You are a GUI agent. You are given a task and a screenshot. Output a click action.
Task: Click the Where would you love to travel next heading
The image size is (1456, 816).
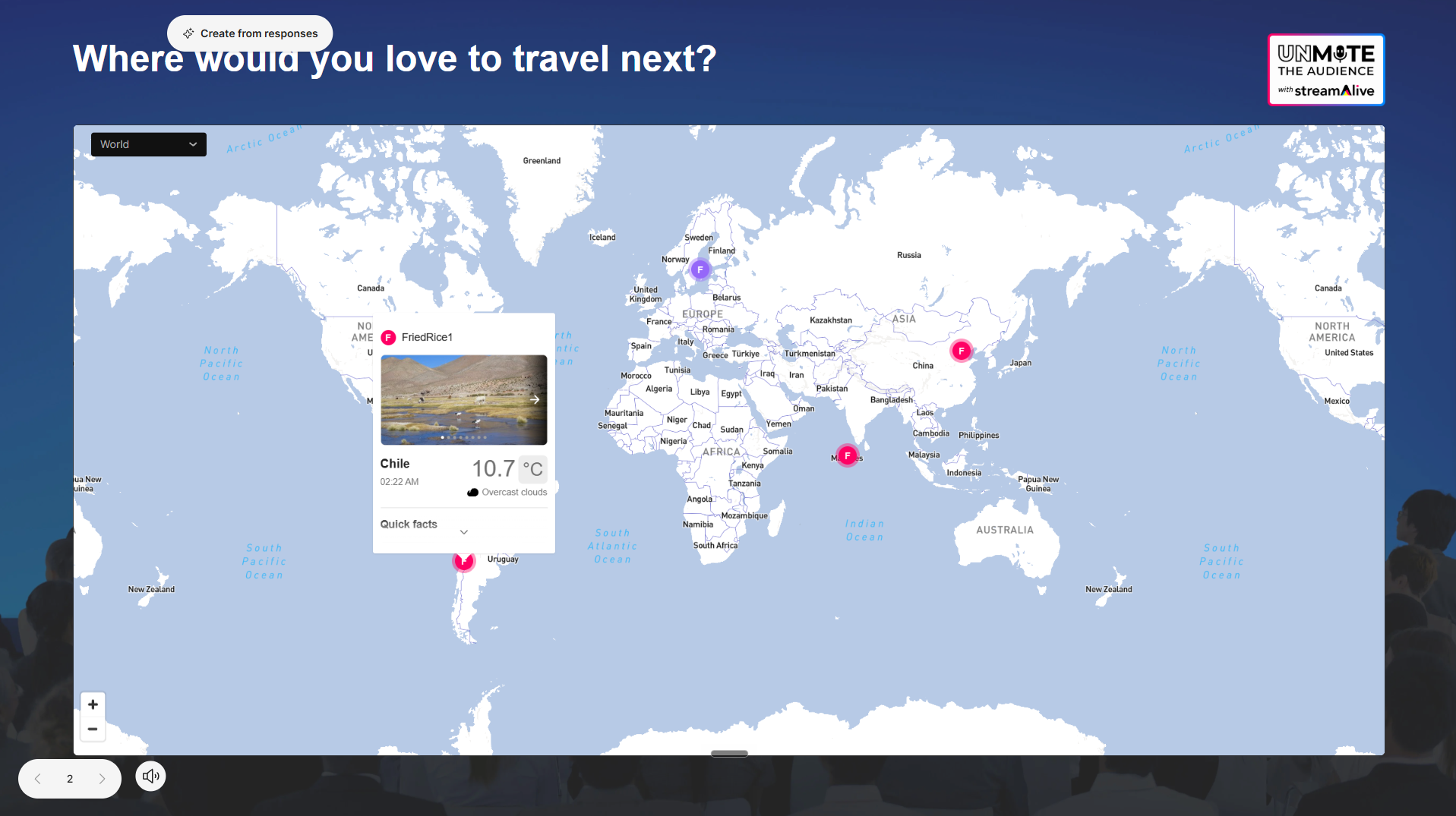click(x=394, y=58)
